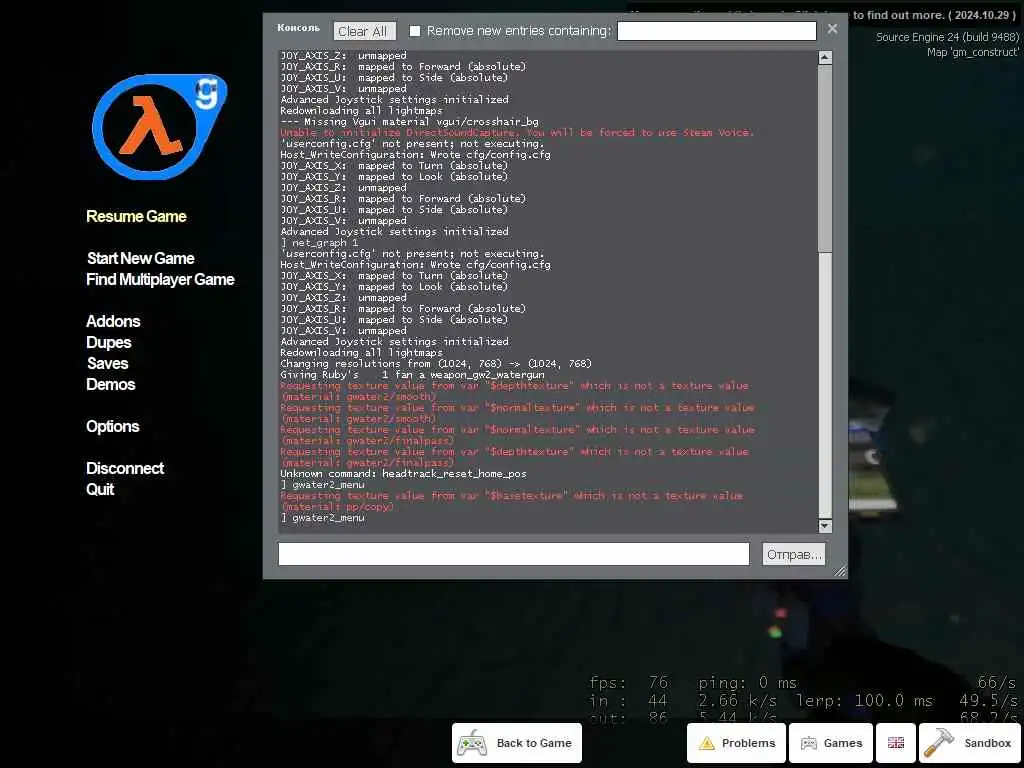Screen dimensions: 1024x768
Task: Select Resume Game
Action: click(136, 216)
